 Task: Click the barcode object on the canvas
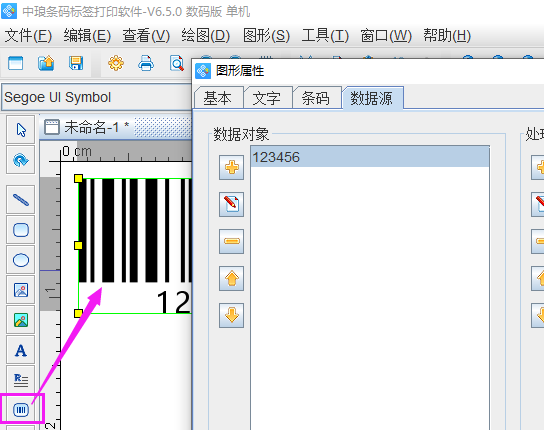[135, 246]
